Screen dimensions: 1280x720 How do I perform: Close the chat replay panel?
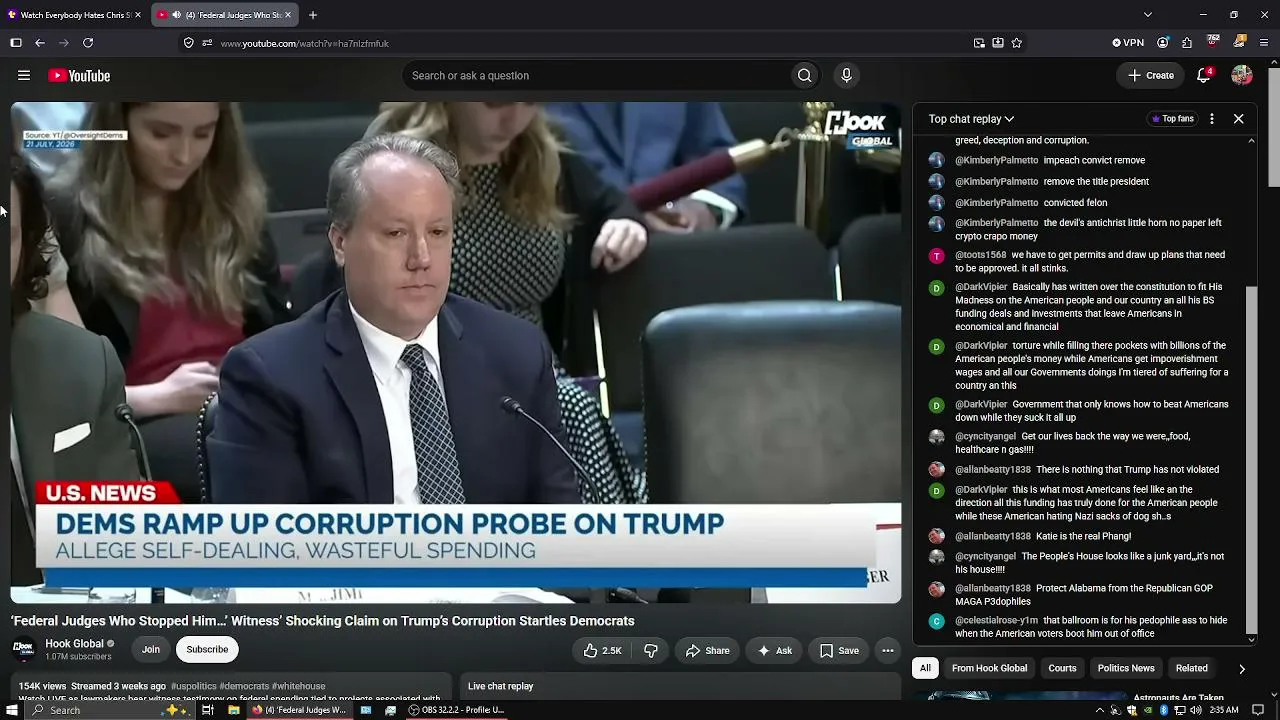(1238, 118)
